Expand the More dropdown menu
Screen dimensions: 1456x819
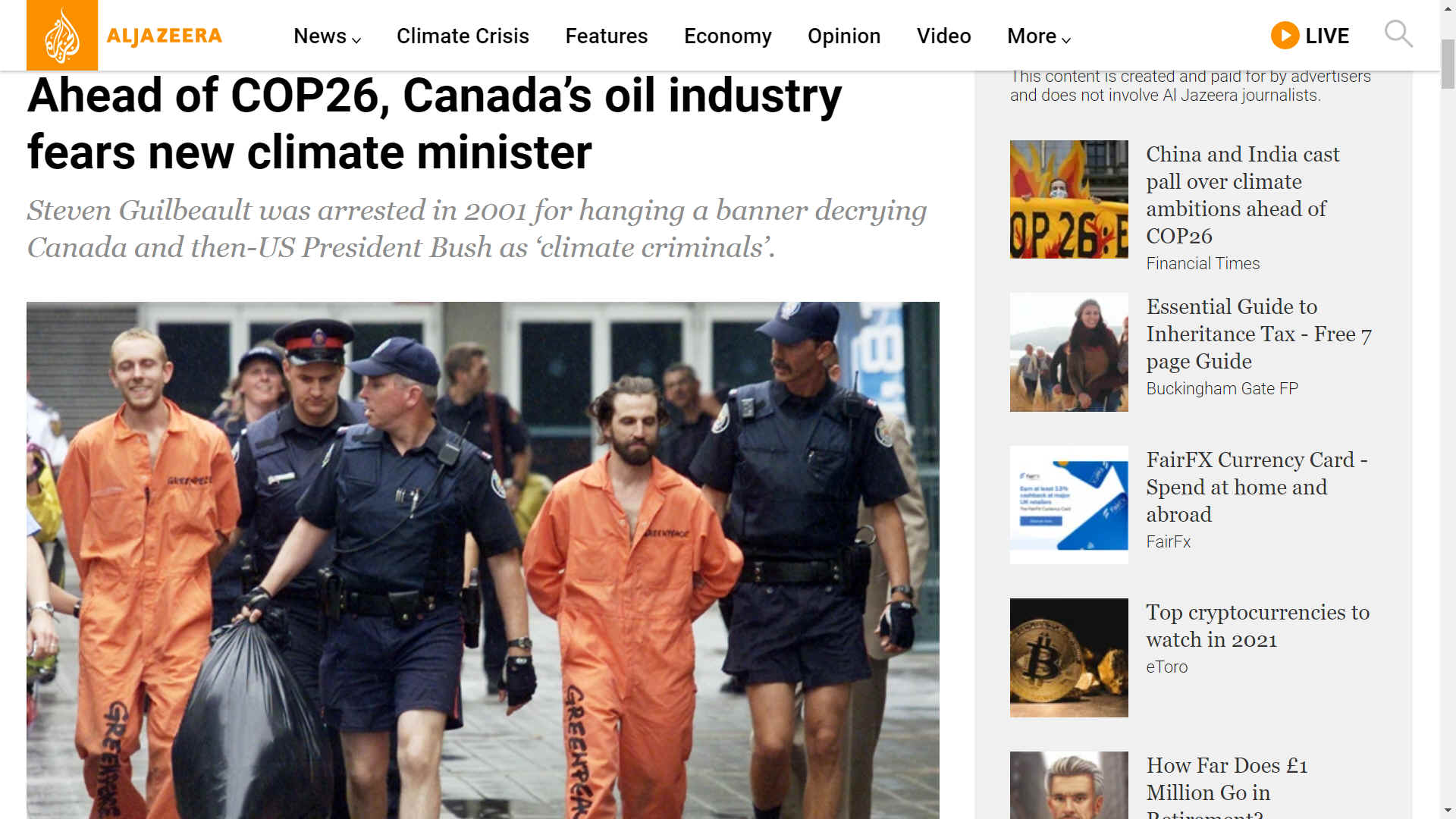pos(1038,36)
